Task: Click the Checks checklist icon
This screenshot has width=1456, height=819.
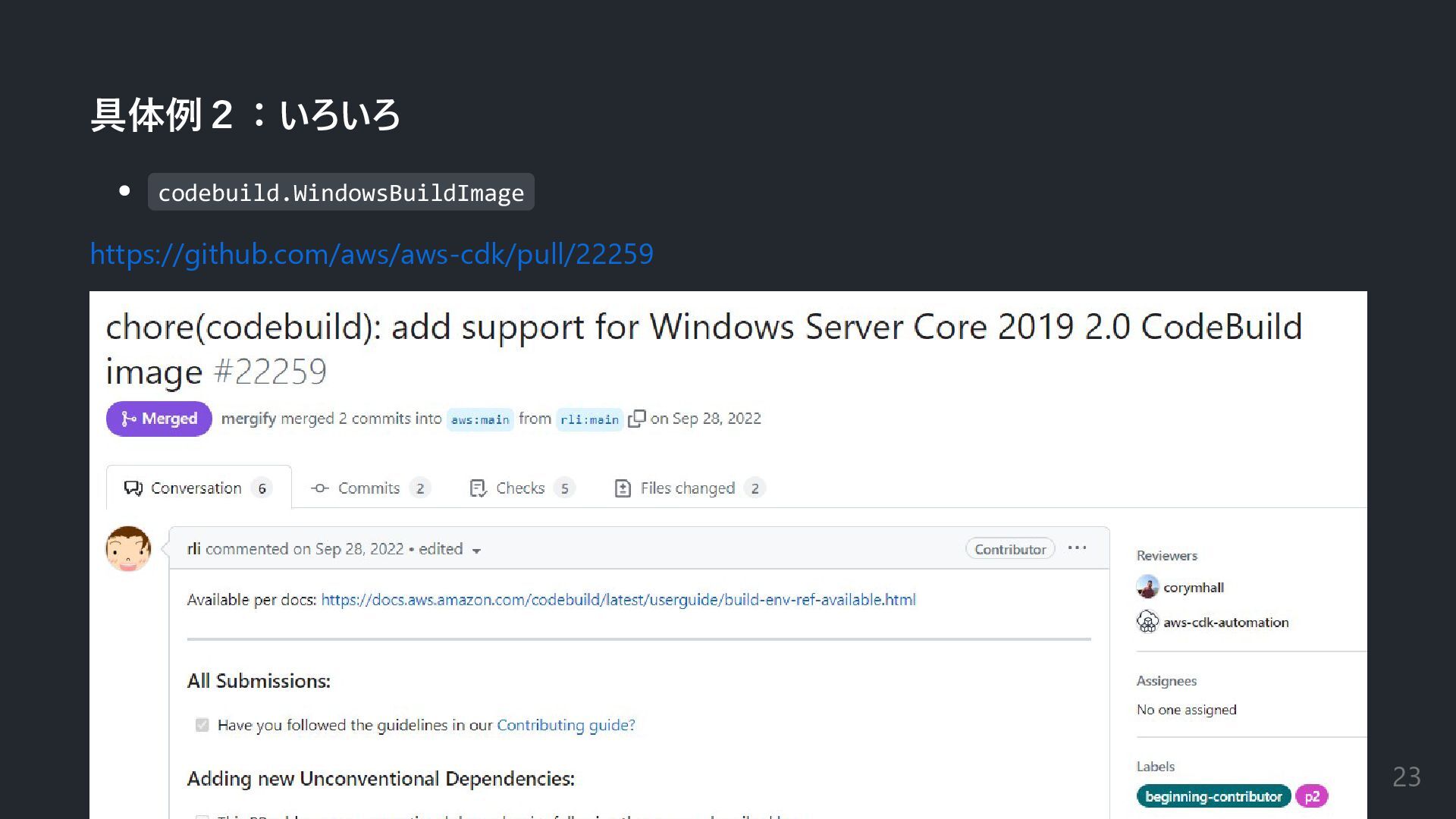Action: pyautogui.click(x=478, y=488)
